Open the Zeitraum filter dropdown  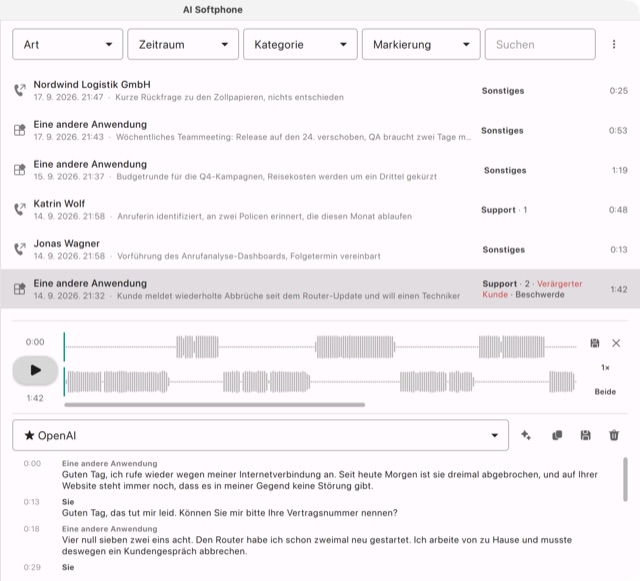coord(183,44)
